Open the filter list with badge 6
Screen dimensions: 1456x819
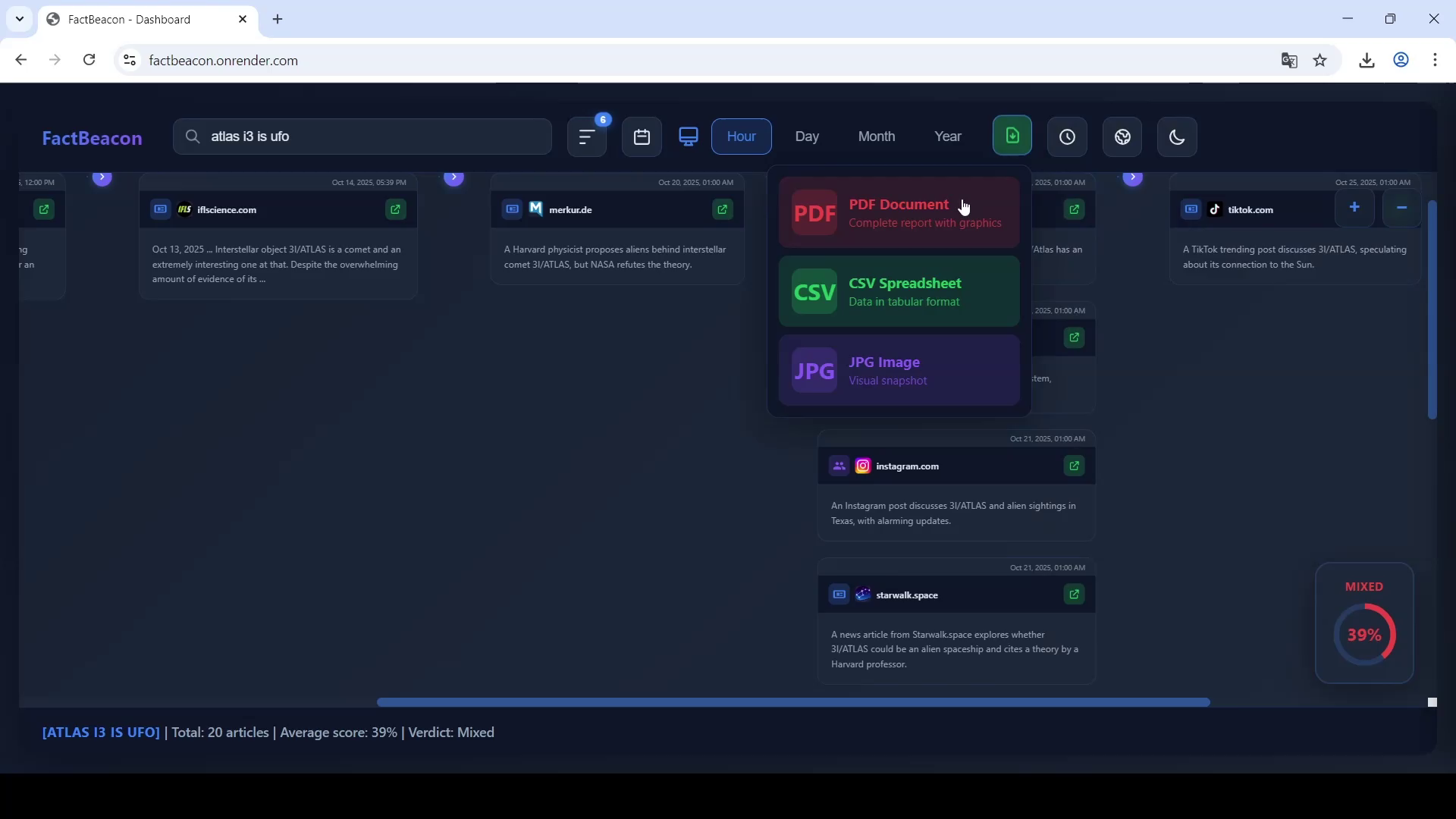click(x=587, y=137)
